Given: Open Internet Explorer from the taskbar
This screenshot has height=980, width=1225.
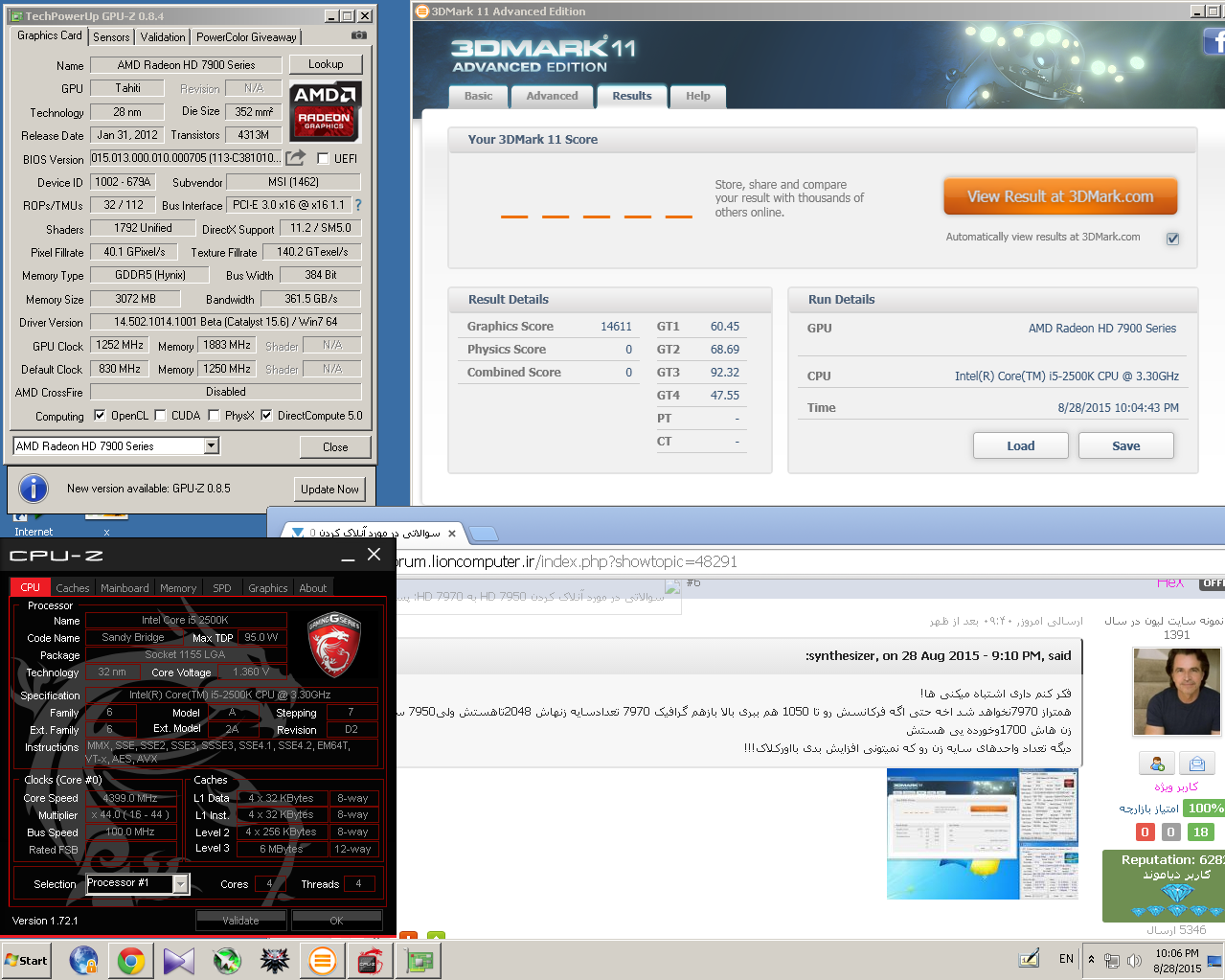Looking at the screenshot, I should coord(83,960).
